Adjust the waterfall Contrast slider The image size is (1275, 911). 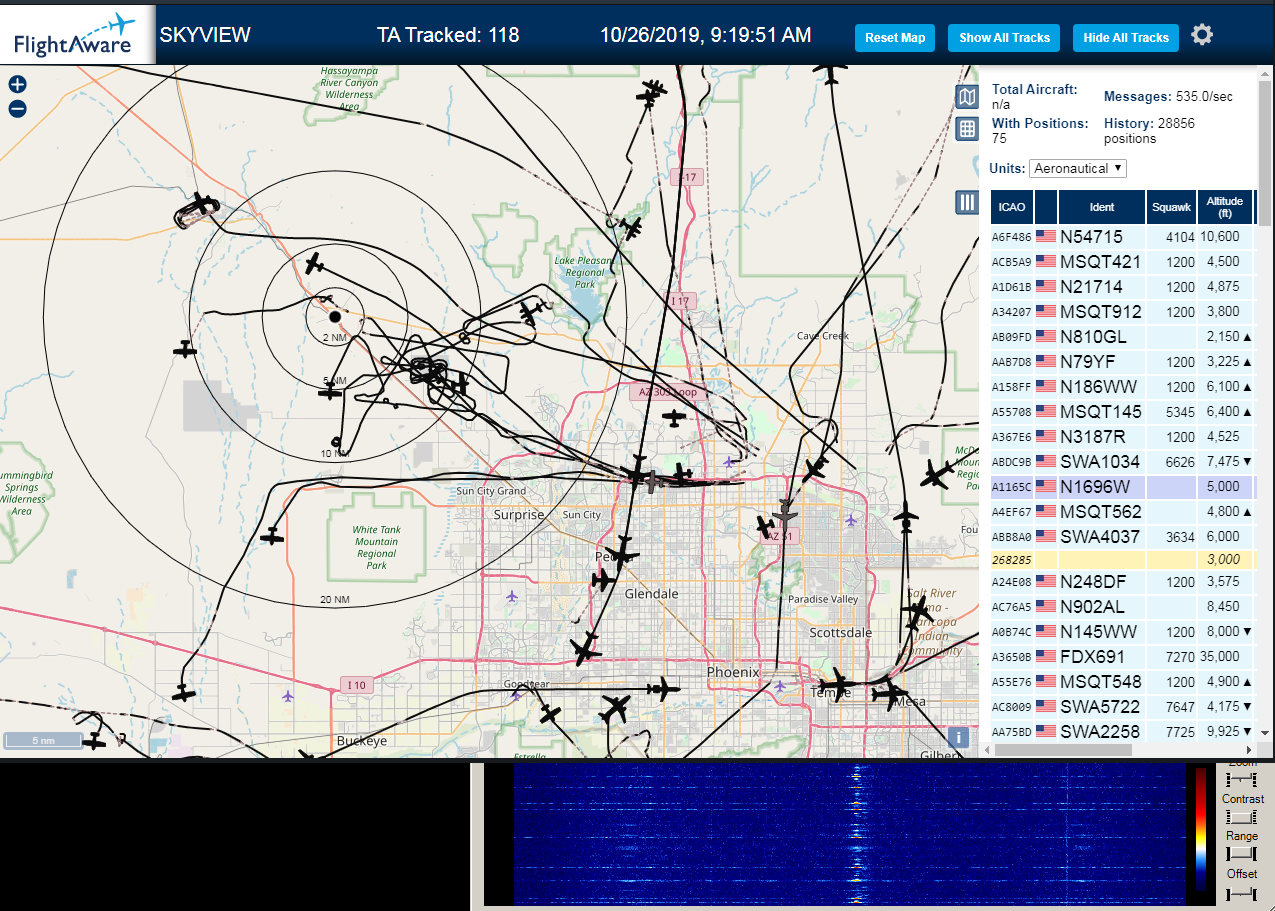click(x=1240, y=816)
